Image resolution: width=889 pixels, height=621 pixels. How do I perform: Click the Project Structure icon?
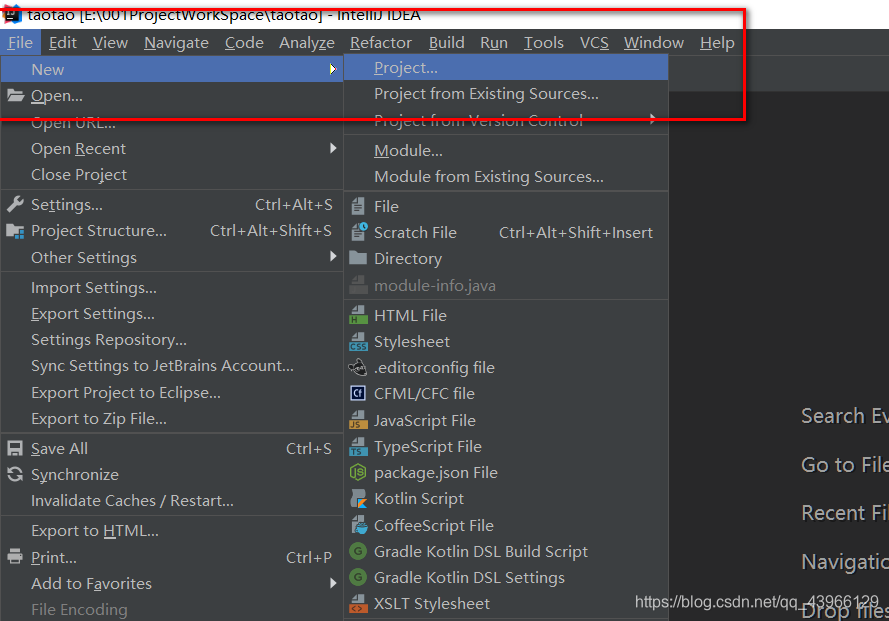pyautogui.click(x=15, y=231)
